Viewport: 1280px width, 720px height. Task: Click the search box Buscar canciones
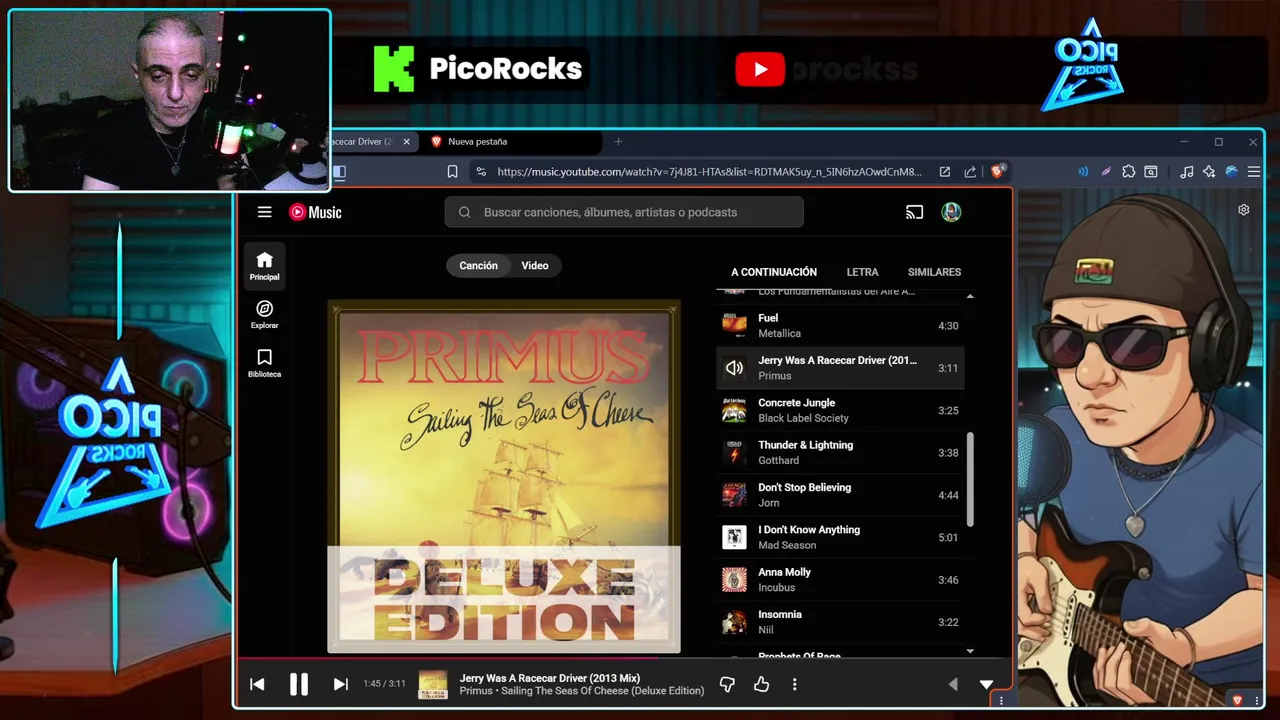pyautogui.click(x=624, y=212)
